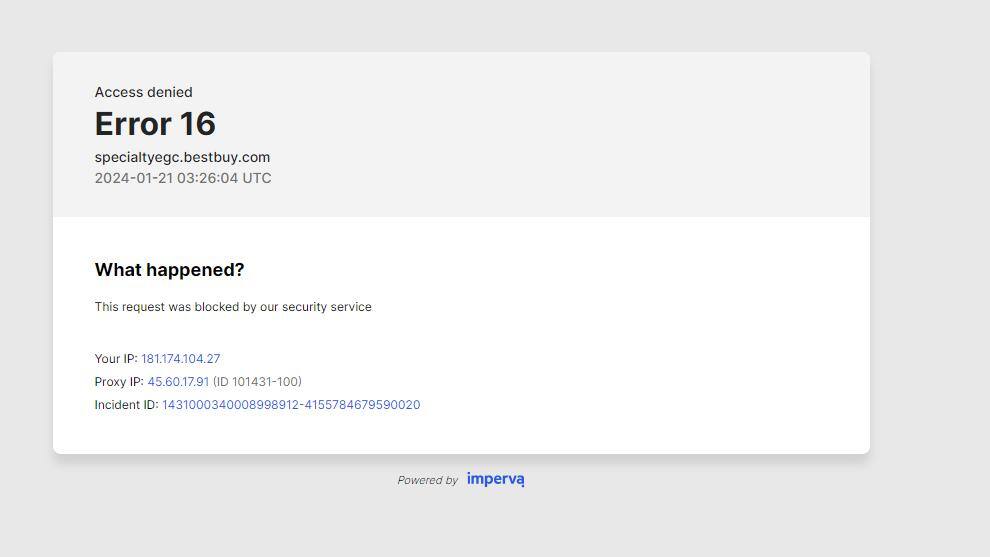The image size is (990, 557).
Task: Click the 'Proxy IP:' label
Action: (x=119, y=382)
